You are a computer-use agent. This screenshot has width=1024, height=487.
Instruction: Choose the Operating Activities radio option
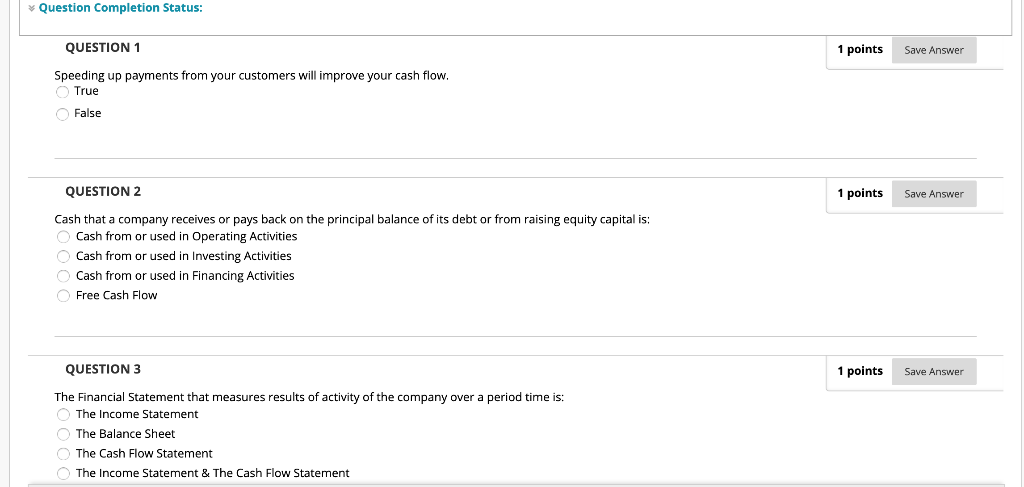tap(63, 237)
